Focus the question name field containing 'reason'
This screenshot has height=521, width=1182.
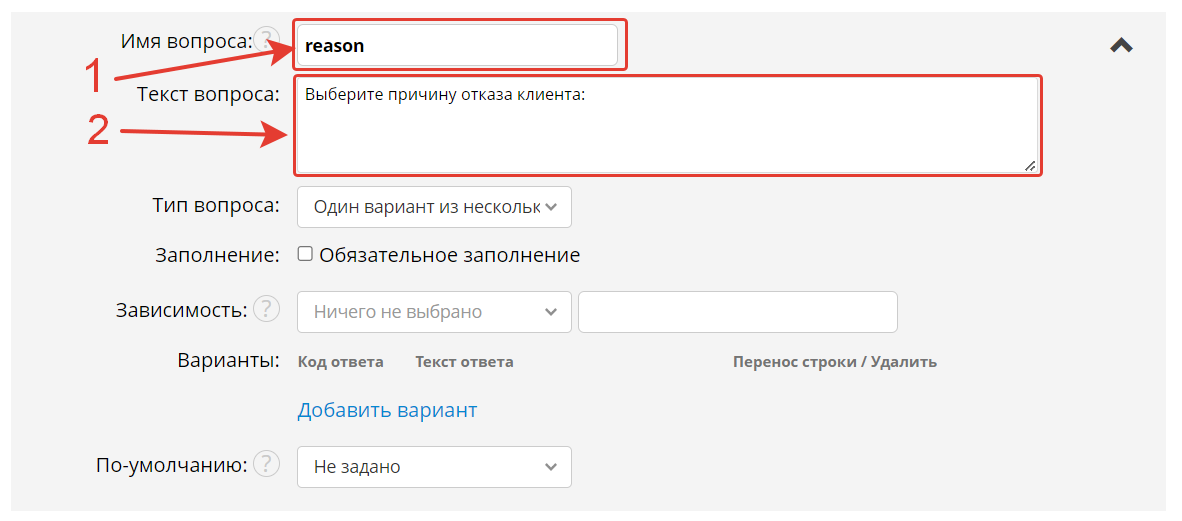(457, 46)
